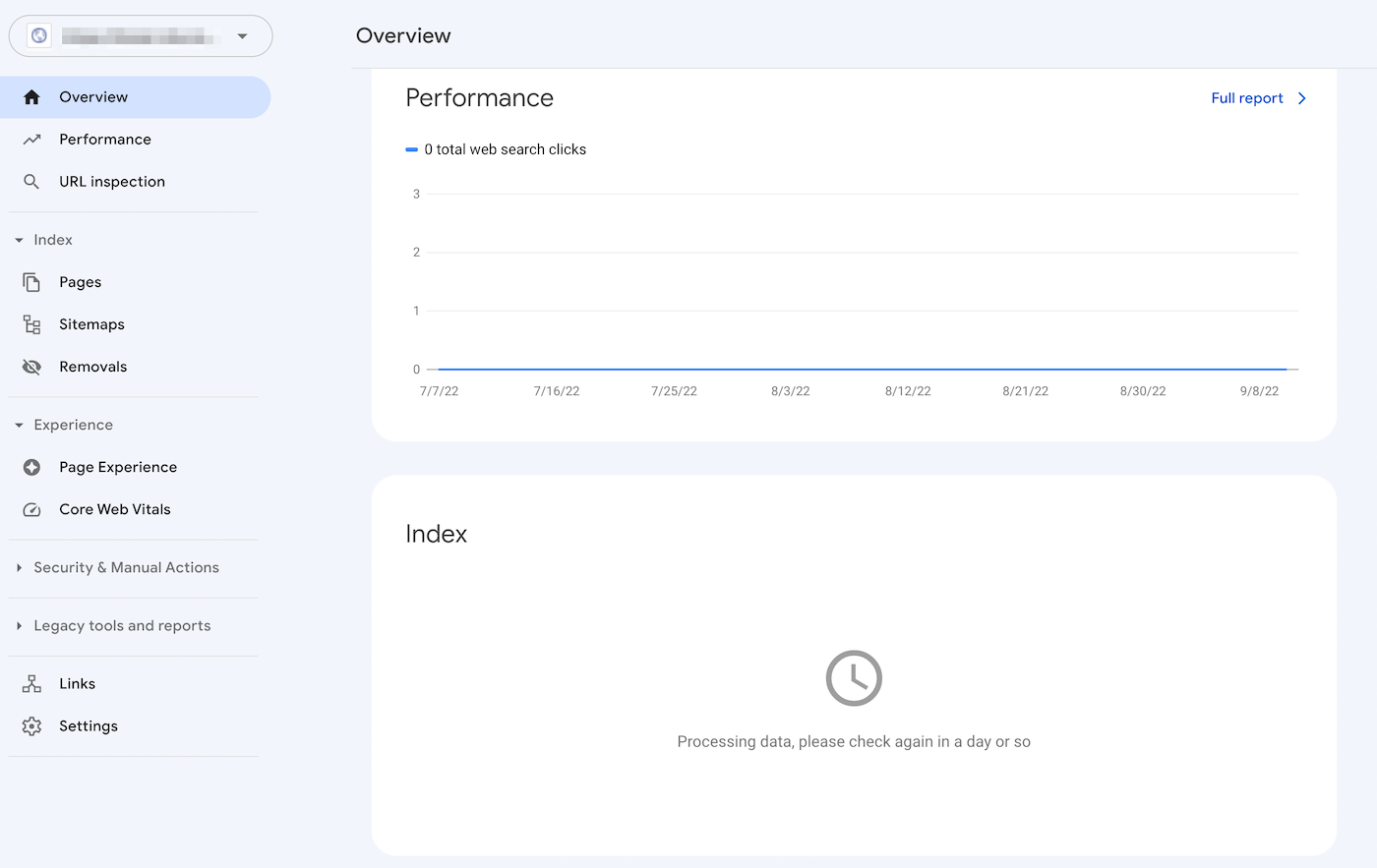Open Settings using the gear icon
Screen dimensions: 1377x868
[x=31, y=725]
